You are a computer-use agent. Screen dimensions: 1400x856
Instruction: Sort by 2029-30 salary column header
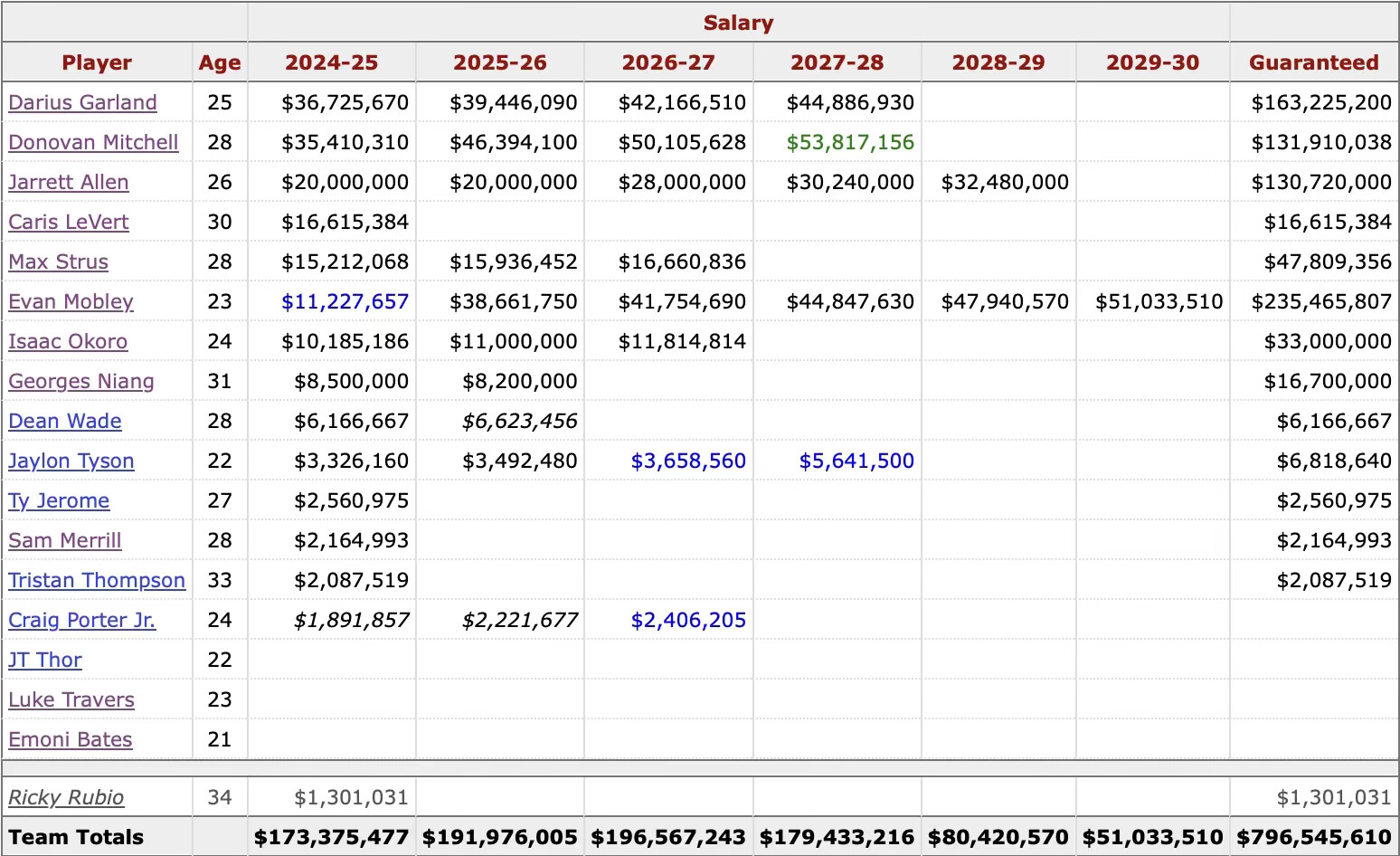point(1153,62)
